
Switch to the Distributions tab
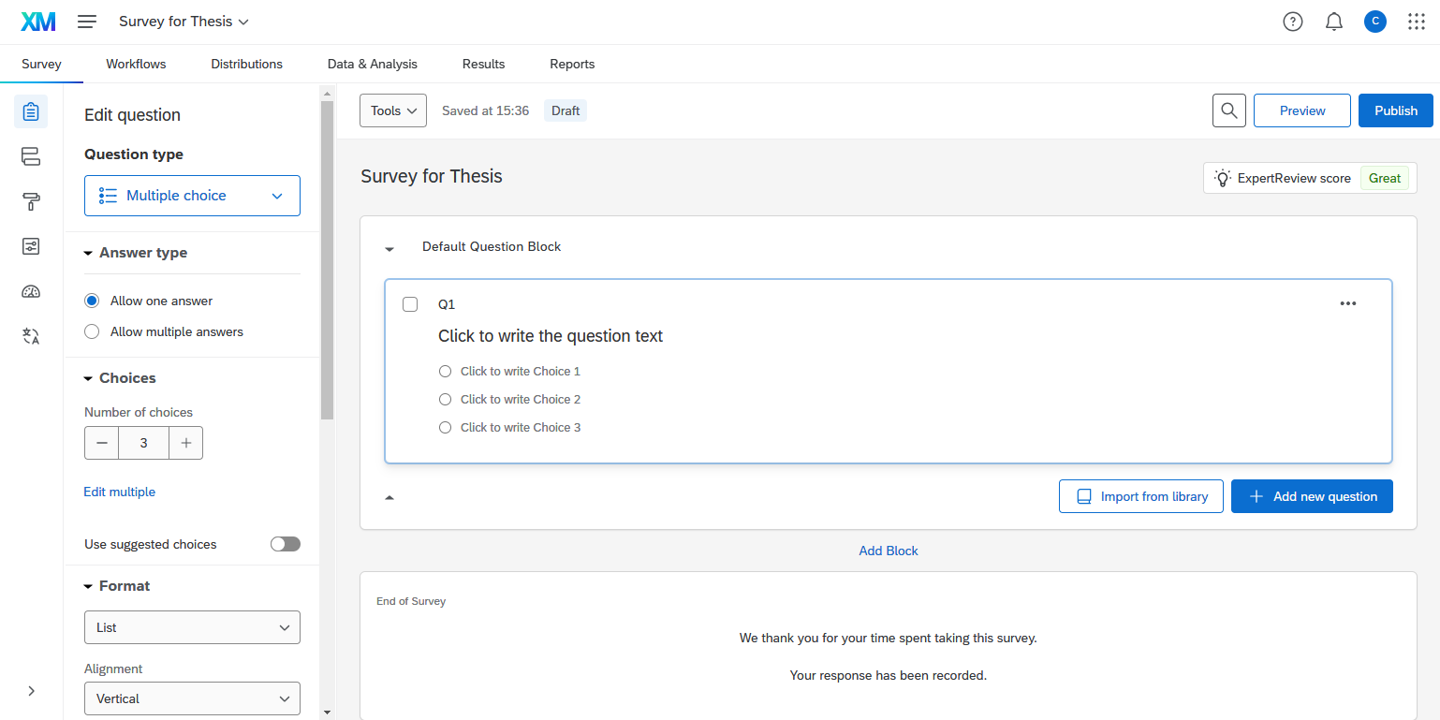(x=246, y=64)
